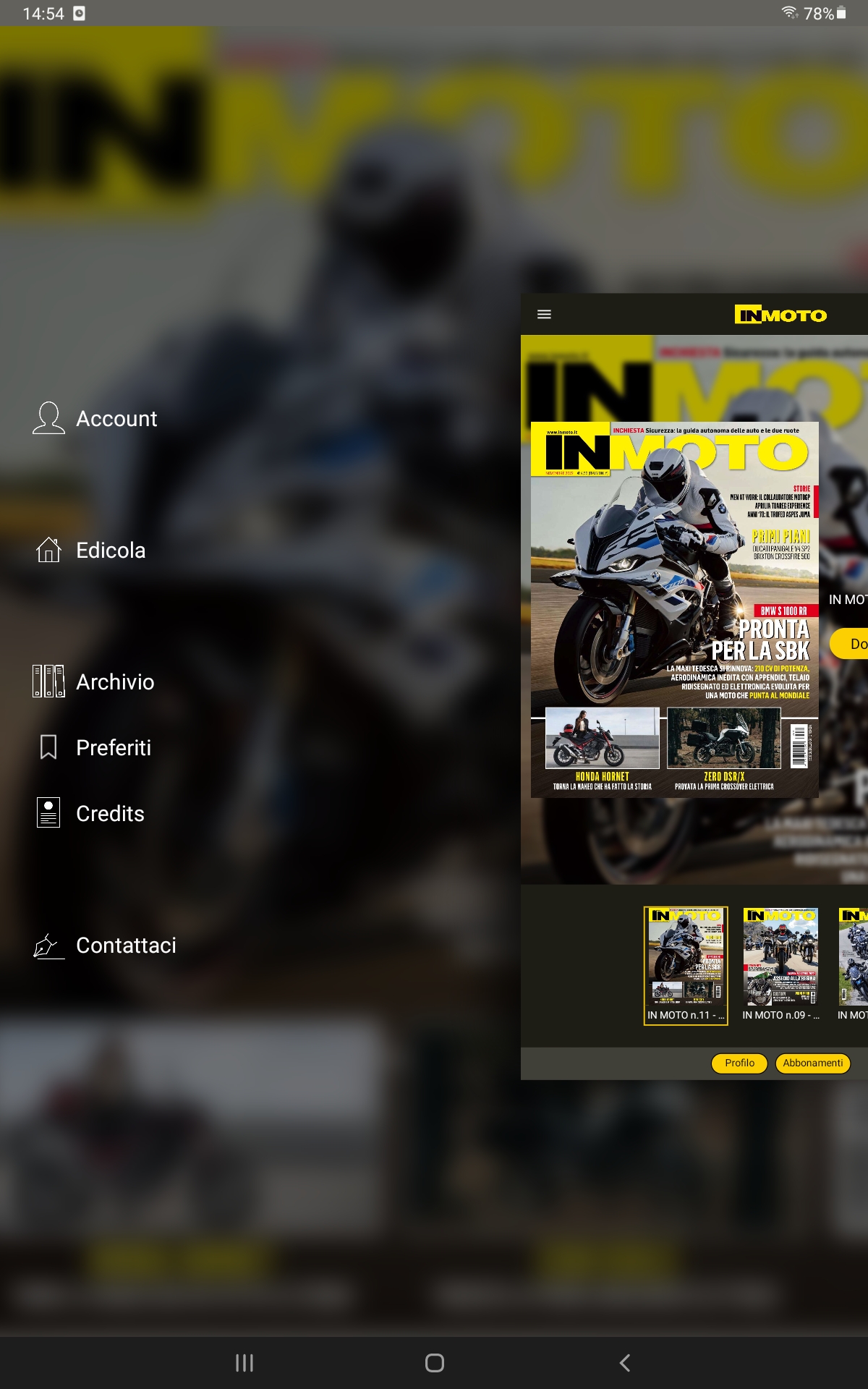Tap the Credits document icon
868x1389 pixels.
pos(48,813)
